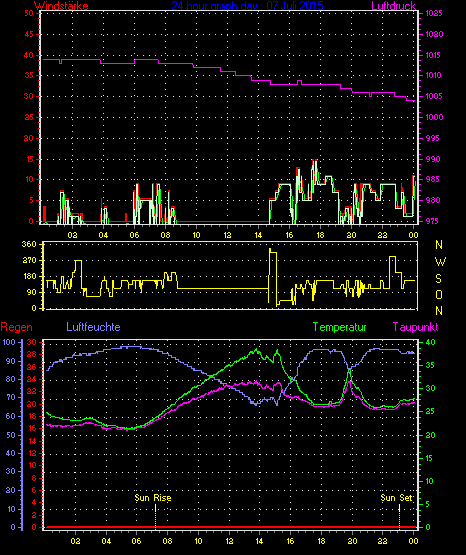The image size is (466, 555).
Task: Click the 50 wind speed scale value
Action: coord(29,13)
